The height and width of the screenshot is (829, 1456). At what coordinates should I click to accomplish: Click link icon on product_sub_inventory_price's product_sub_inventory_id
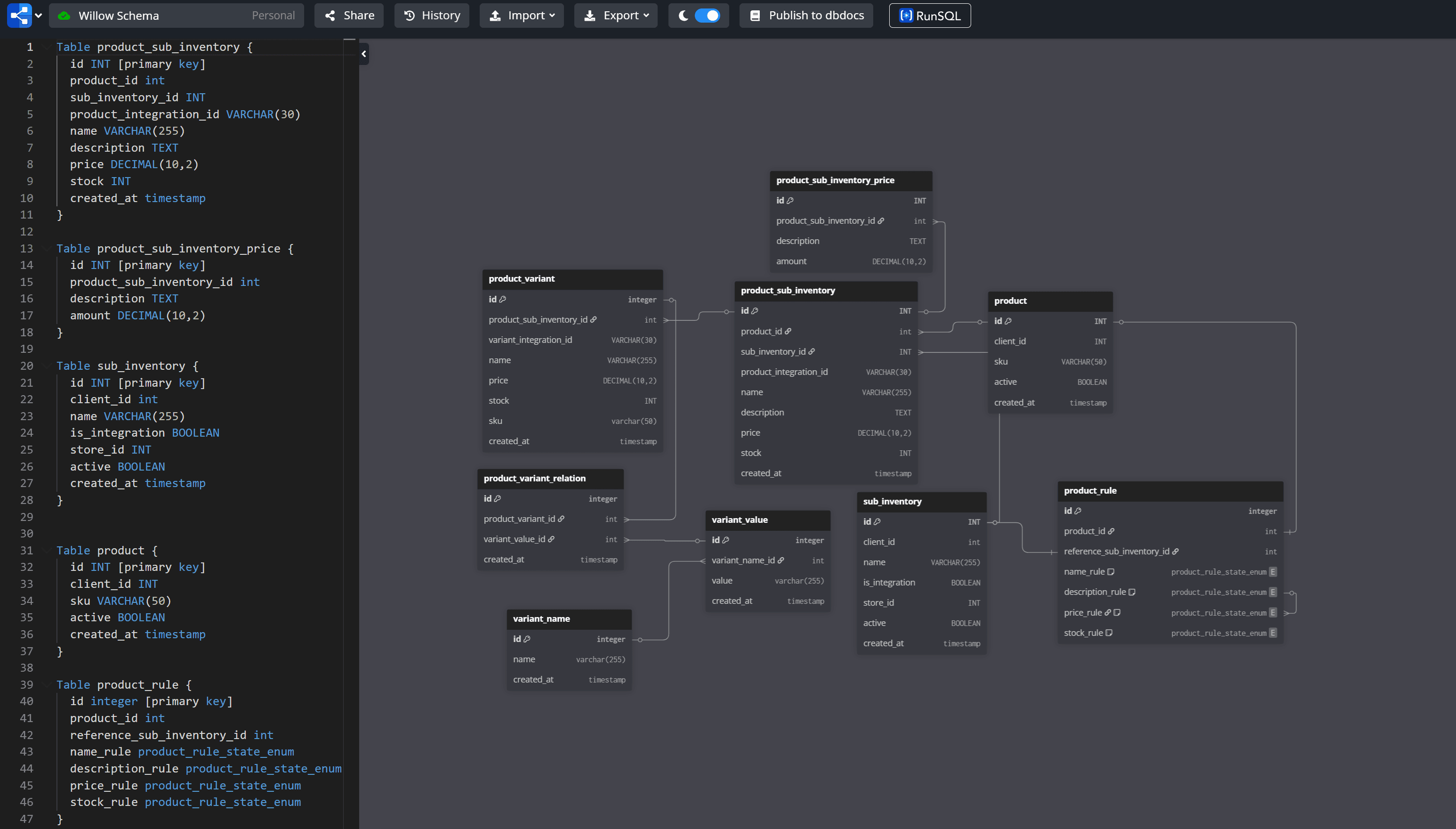coord(881,221)
